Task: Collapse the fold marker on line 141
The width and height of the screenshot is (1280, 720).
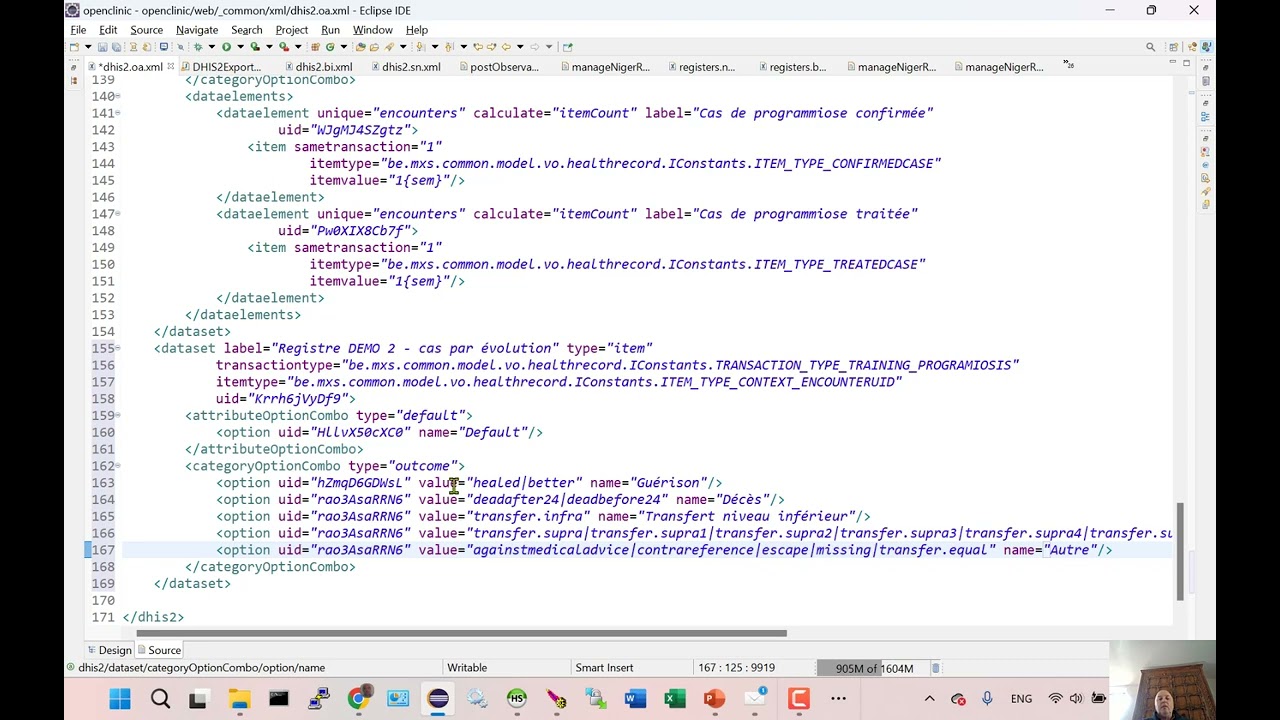Action: (118, 113)
